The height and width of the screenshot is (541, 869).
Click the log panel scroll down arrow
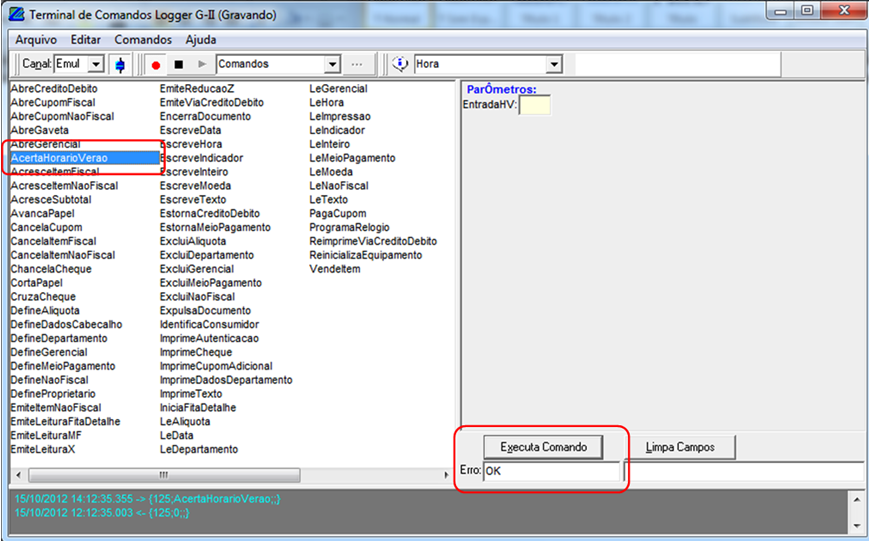[x=854, y=524]
